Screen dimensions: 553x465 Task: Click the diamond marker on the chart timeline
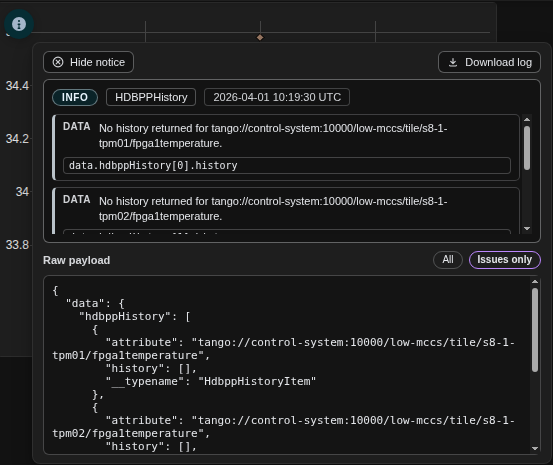point(260,37)
